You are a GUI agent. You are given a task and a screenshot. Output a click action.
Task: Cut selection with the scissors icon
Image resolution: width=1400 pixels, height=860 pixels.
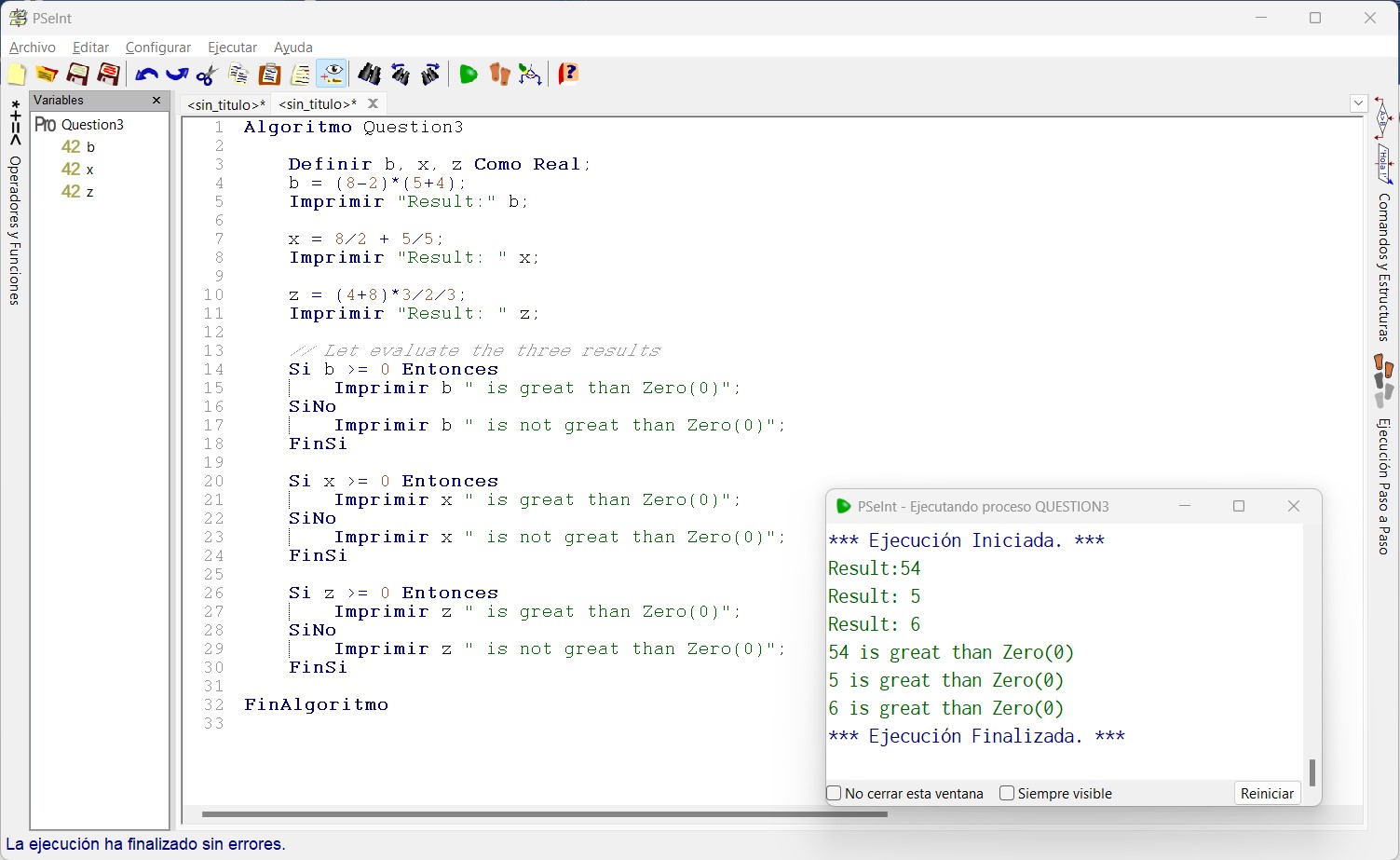click(207, 75)
